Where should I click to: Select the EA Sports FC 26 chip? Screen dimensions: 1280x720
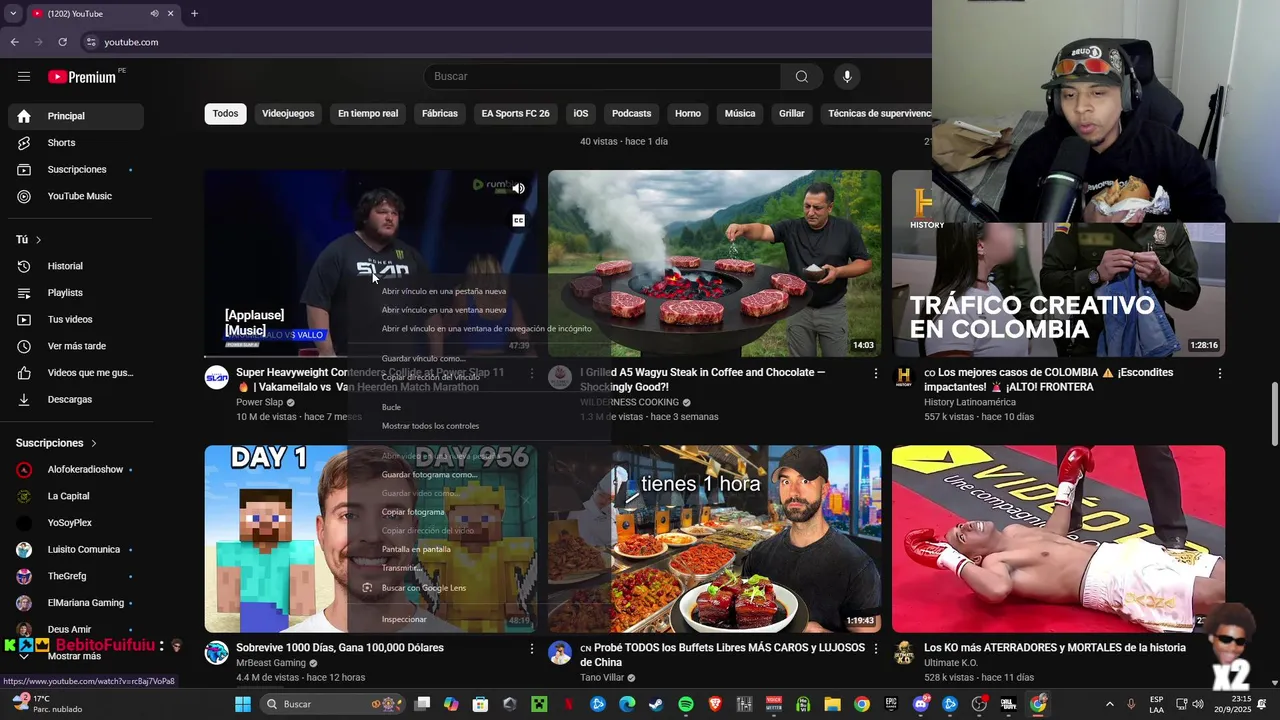[516, 114]
